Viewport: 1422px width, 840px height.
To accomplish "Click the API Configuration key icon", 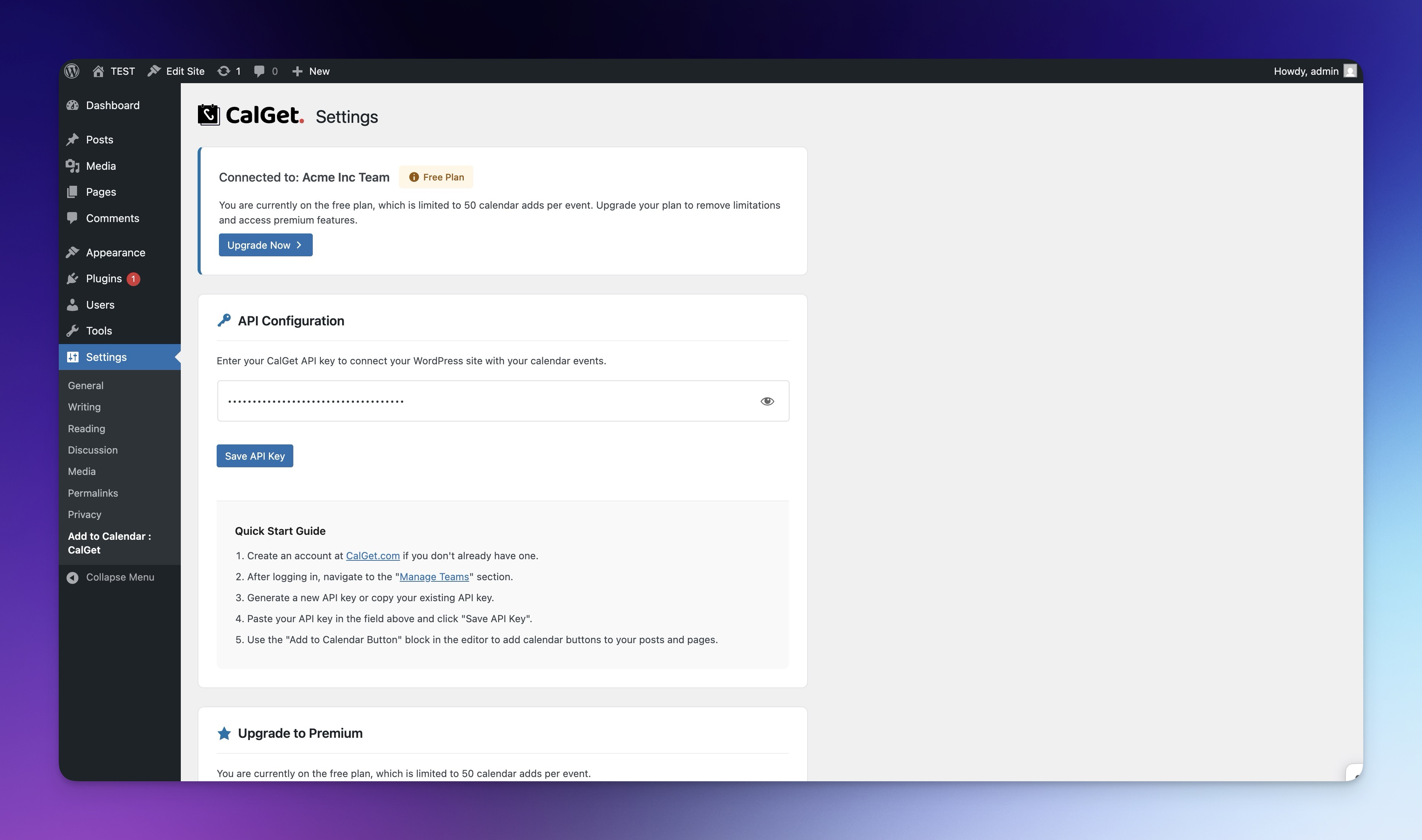I will (224, 320).
